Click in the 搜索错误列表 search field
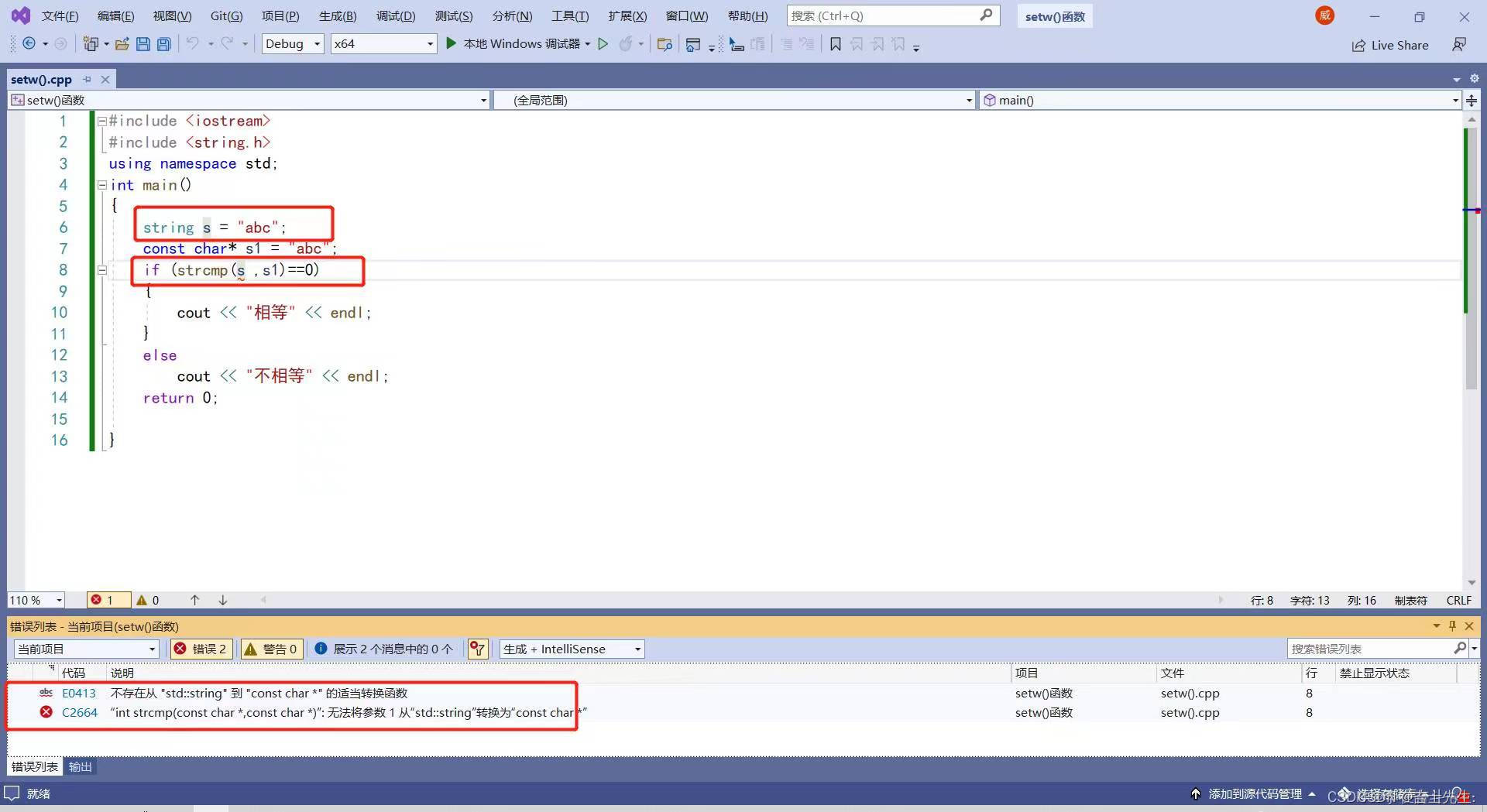 pos(1371,649)
